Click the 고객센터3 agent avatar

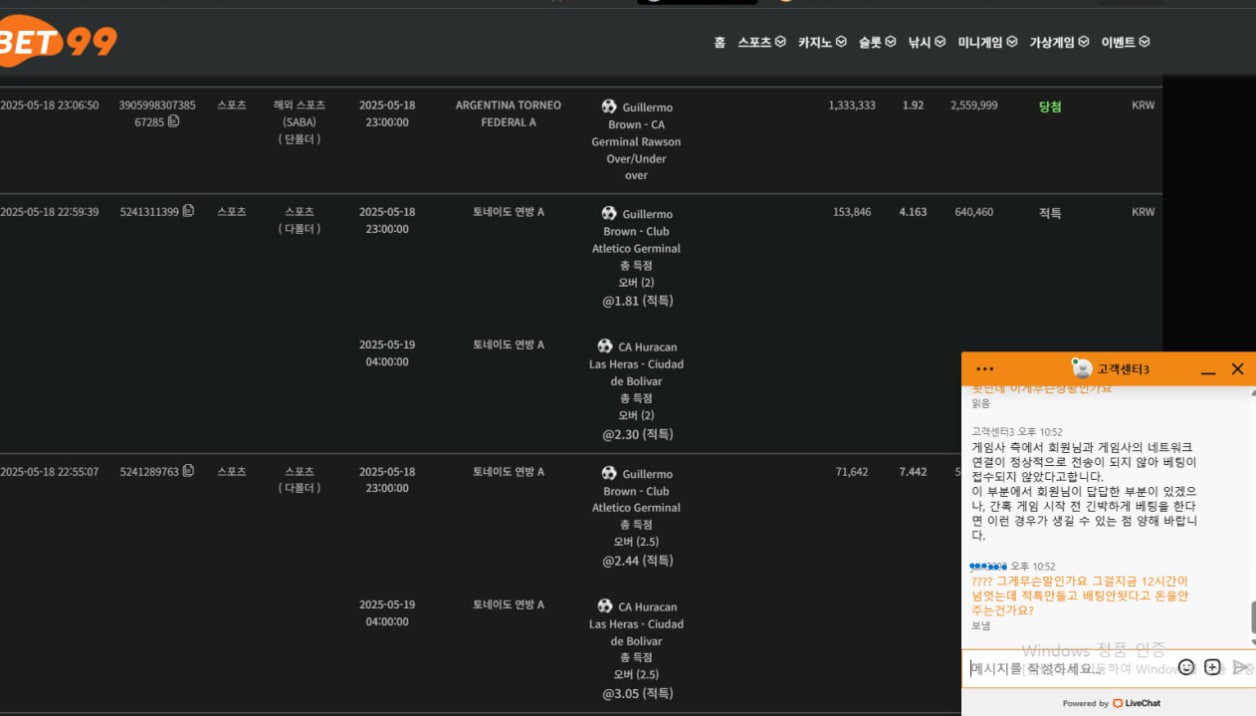tap(1081, 368)
